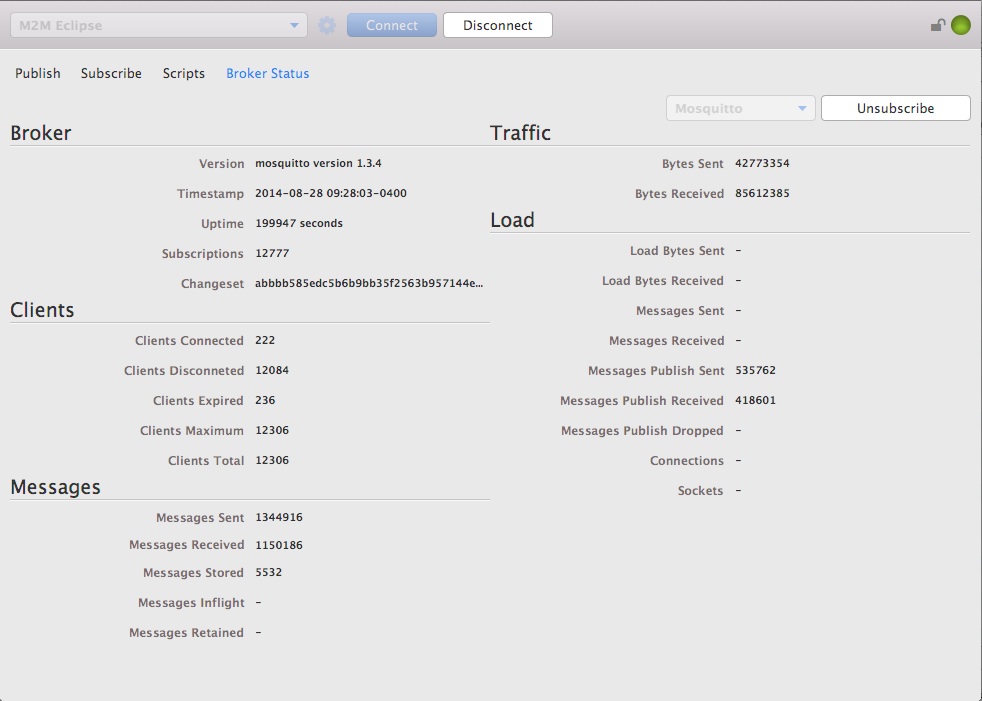
Task: Open the M2M Eclipse profile dropdown
Action: [158, 25]
